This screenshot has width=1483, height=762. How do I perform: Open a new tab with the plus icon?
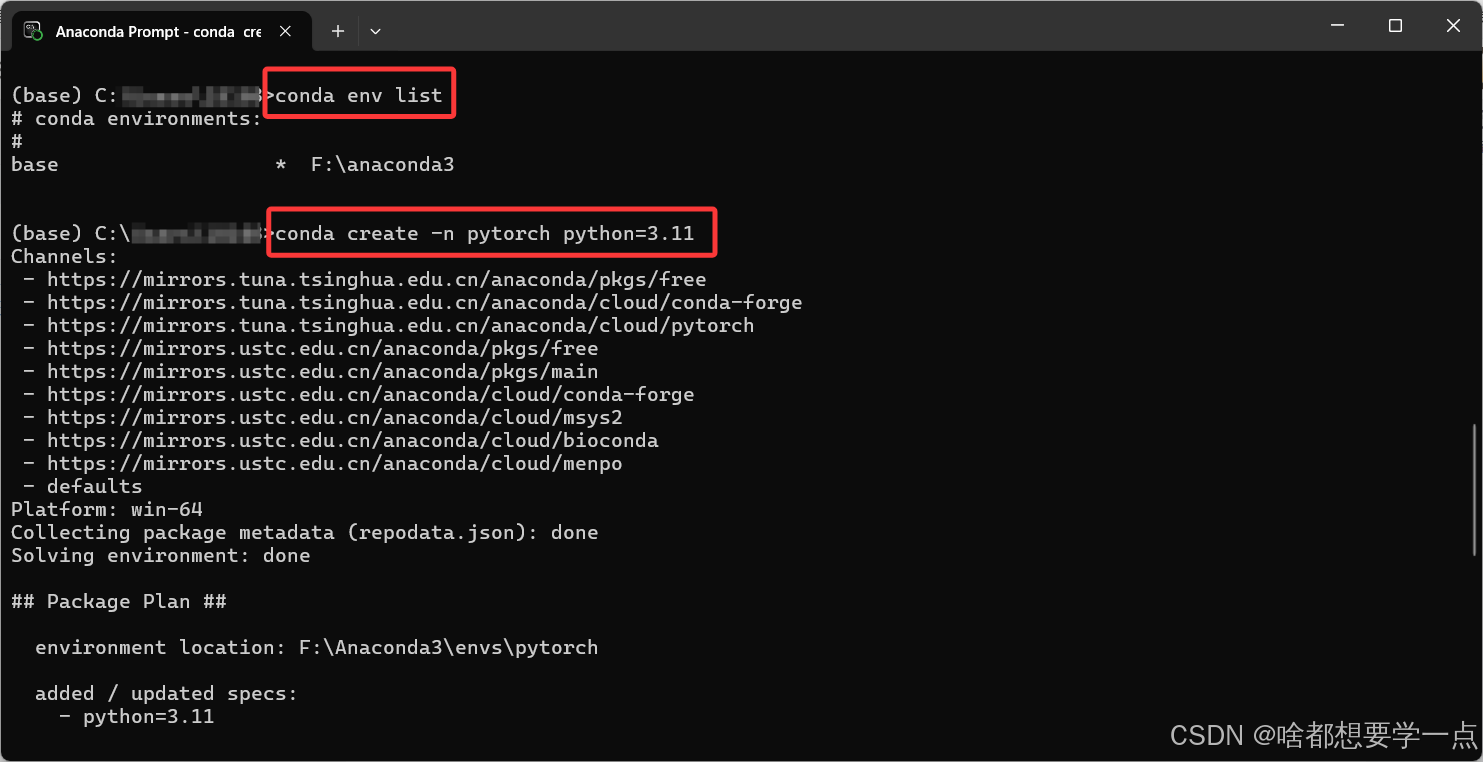[x=337, y=31]
